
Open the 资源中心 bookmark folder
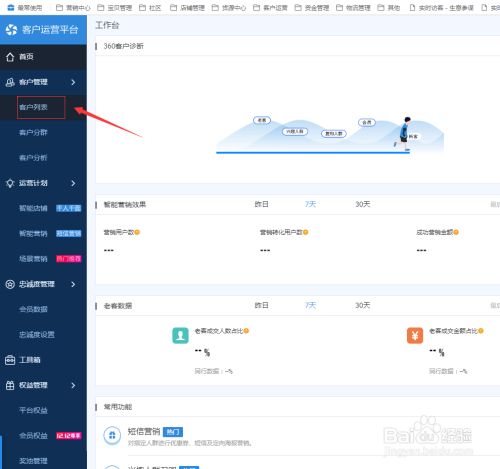[x=229, y=7]
